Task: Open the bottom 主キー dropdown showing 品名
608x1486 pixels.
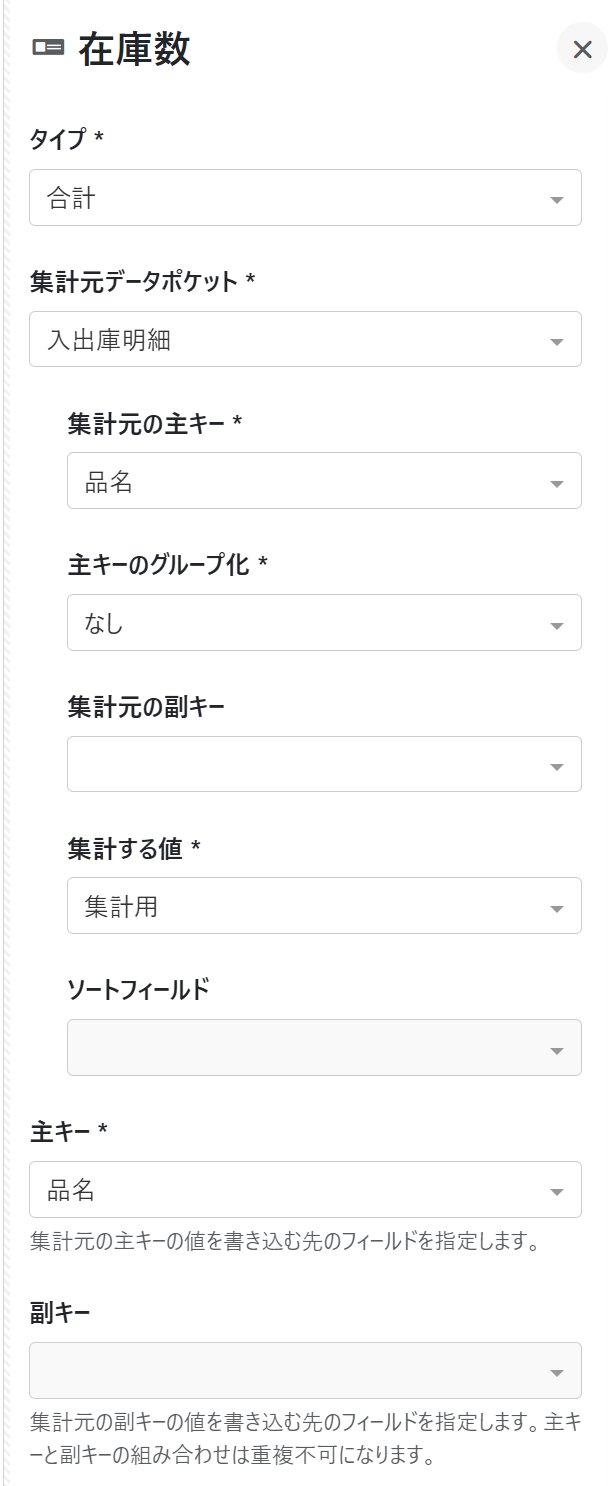Action: click(290, 1190)
